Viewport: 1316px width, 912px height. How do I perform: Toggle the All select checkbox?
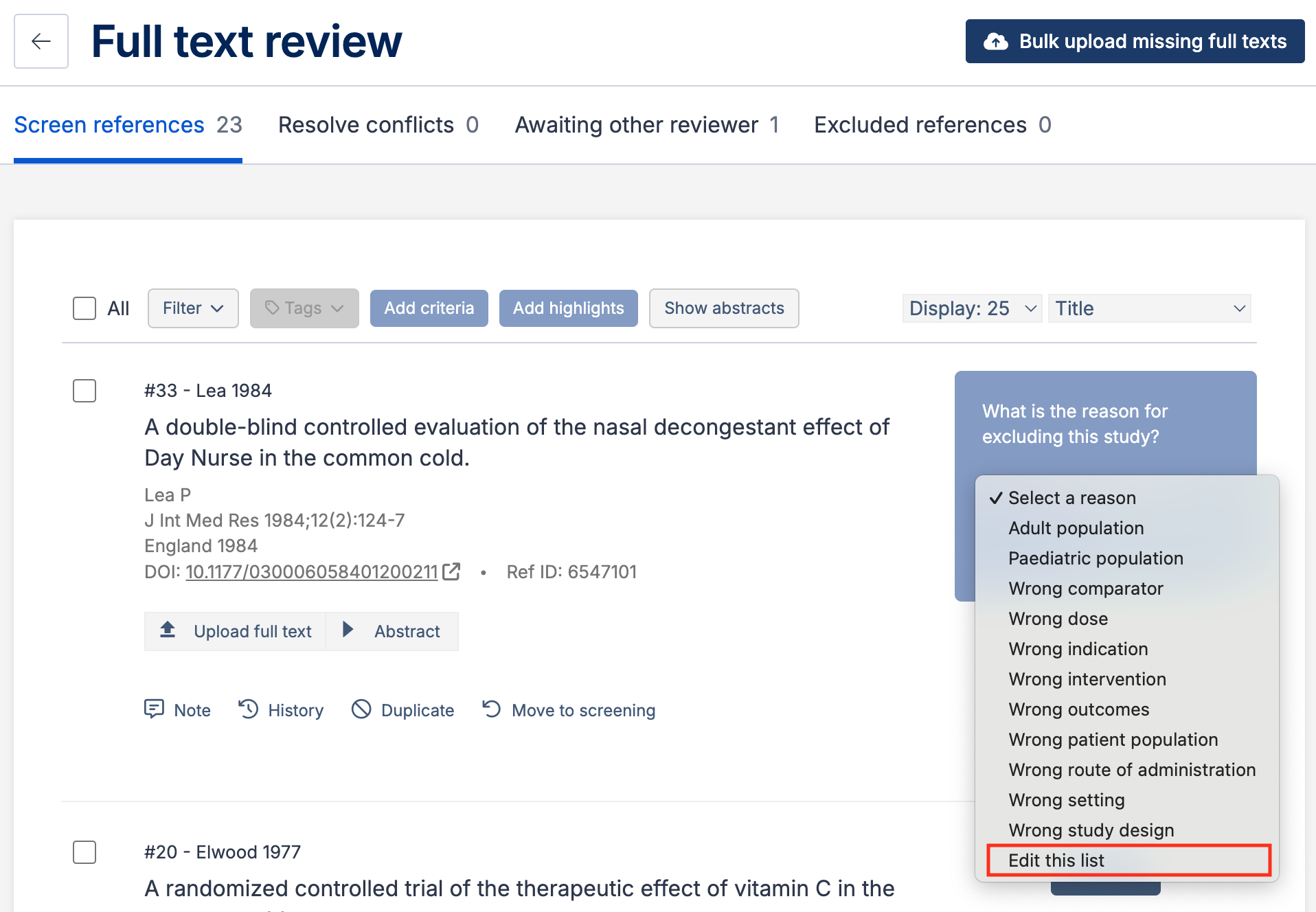(84, 308)
